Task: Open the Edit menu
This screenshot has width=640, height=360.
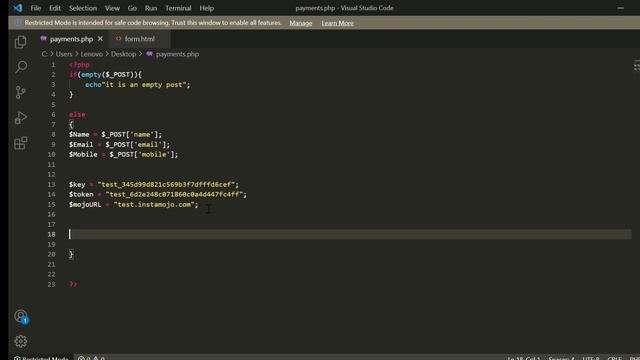Action: pyautogui.click(x=55, y=8)
